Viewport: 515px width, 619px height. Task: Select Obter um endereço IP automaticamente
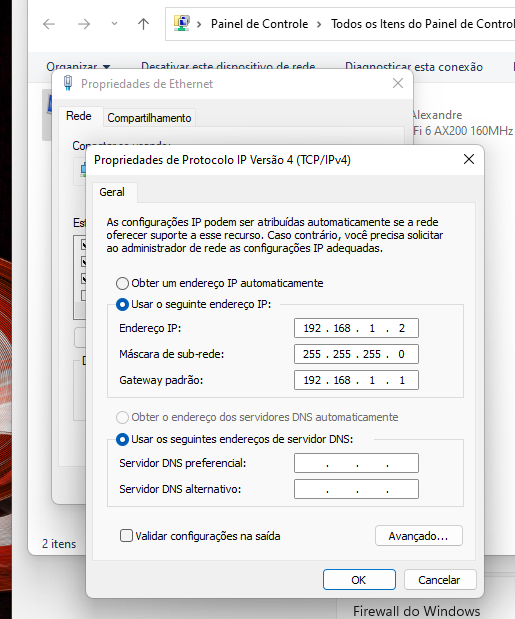click(122, 283)
